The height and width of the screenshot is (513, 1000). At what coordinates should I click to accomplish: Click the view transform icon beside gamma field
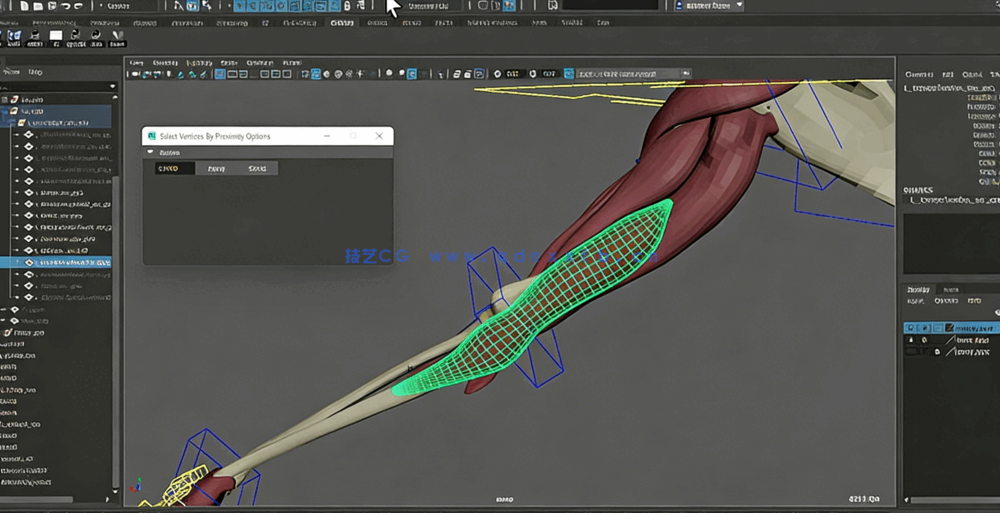(569, 74)
